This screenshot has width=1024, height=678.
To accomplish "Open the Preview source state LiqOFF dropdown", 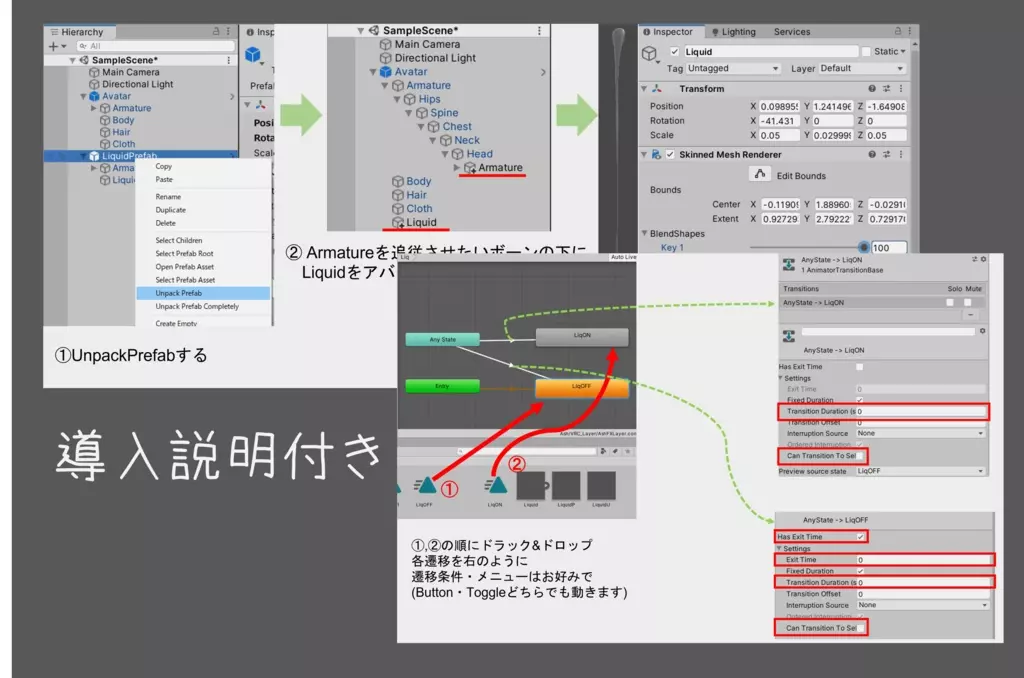I will click(920, 471).
